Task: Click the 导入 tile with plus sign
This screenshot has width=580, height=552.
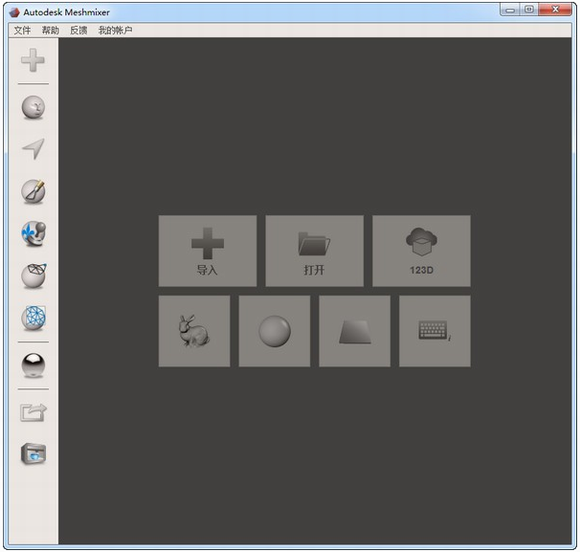Action: coord(208,251)
